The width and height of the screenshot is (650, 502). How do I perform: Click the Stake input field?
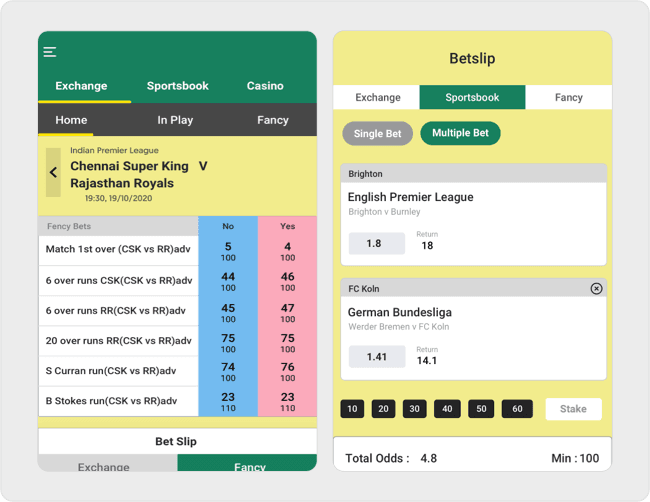(573, 409)
